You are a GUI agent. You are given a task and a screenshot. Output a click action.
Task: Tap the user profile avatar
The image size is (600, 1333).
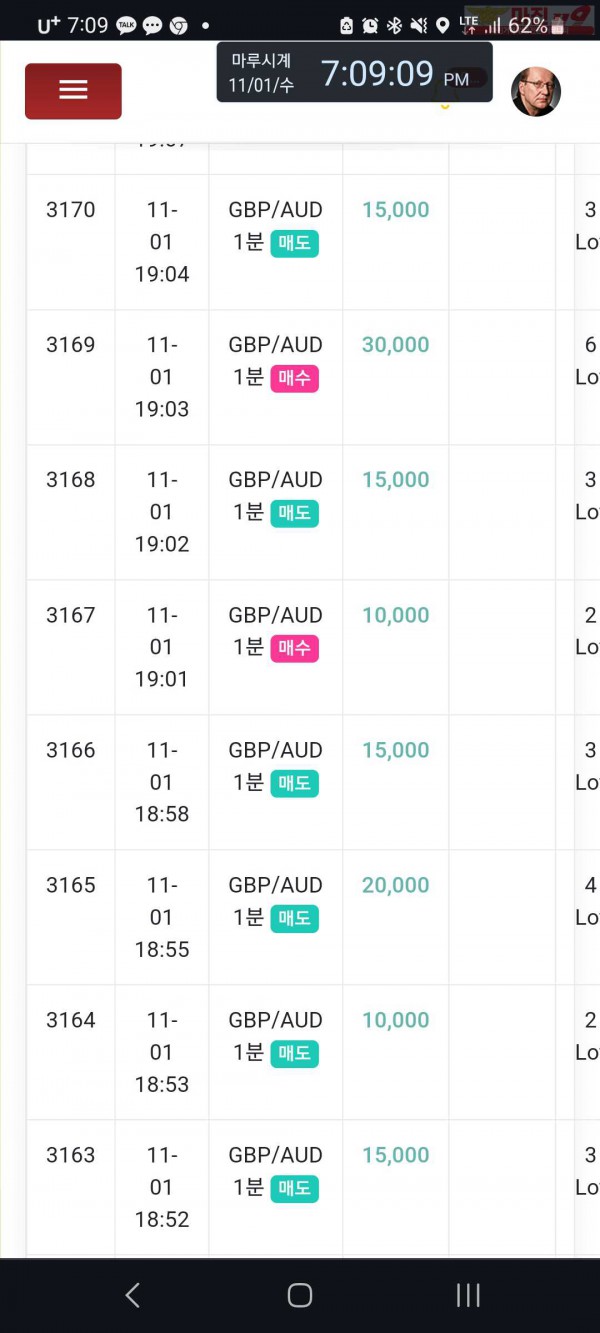(536, 92)
